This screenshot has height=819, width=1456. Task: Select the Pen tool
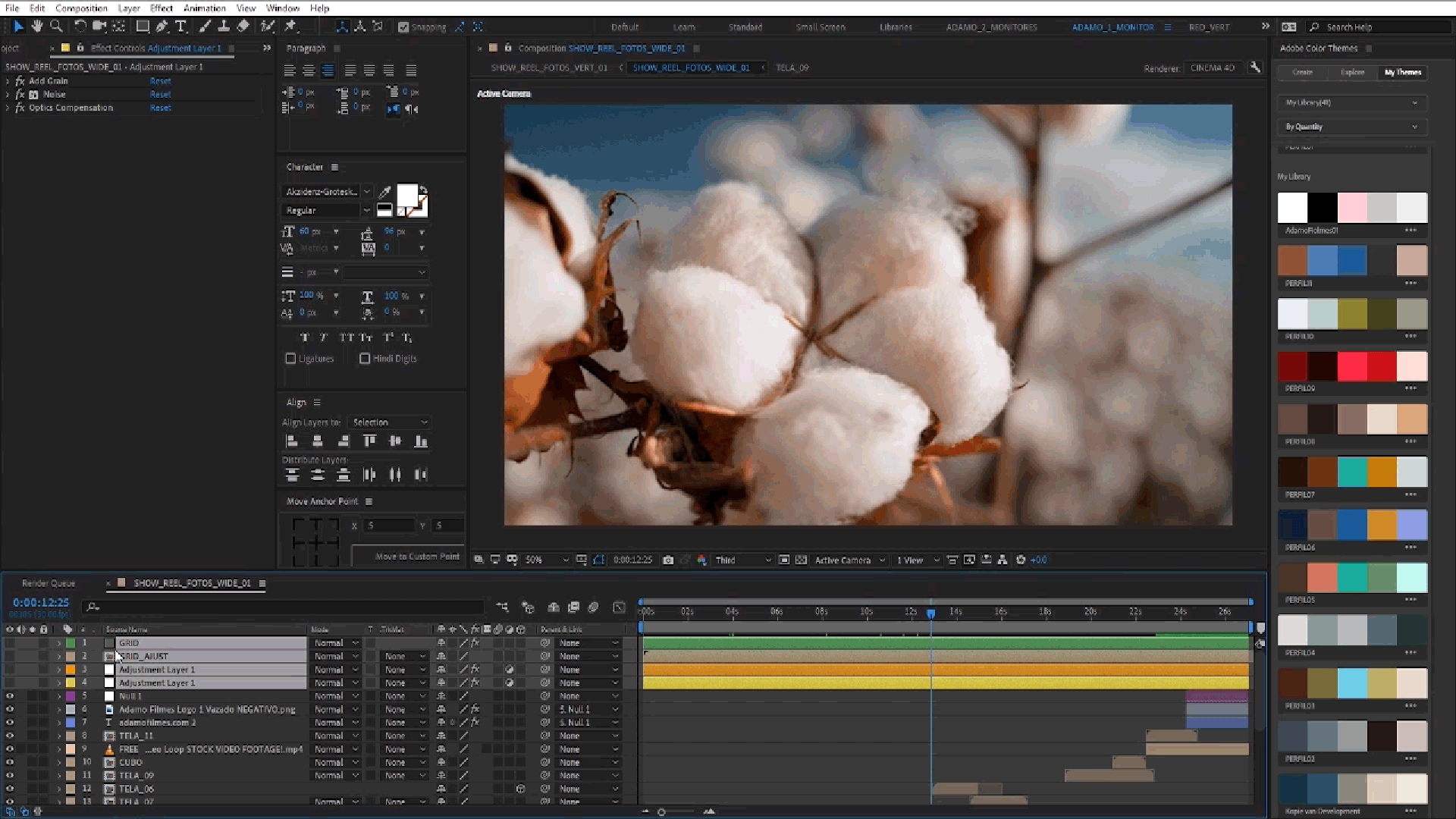coord(162,27)
